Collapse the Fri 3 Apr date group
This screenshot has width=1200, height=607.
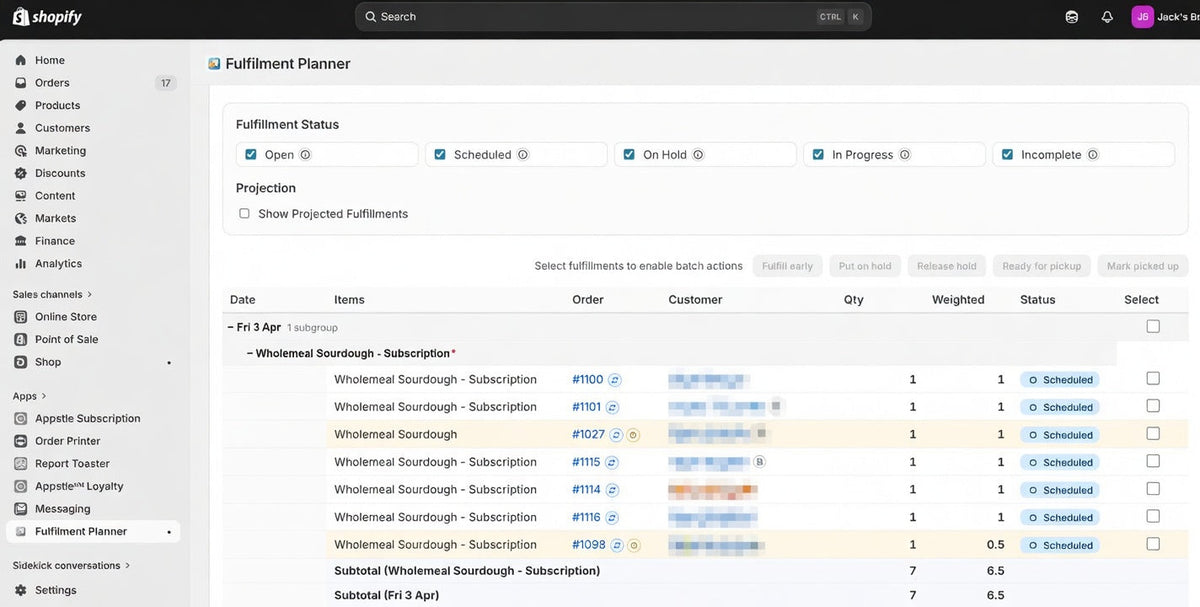pyautogui.click(x=230, y=327)
